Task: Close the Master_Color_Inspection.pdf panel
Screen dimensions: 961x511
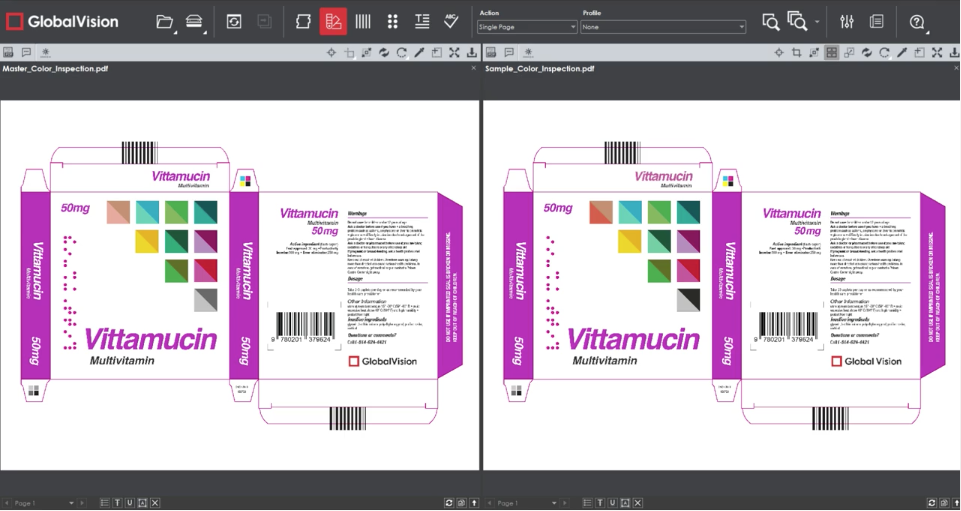Action: [473, 68]
